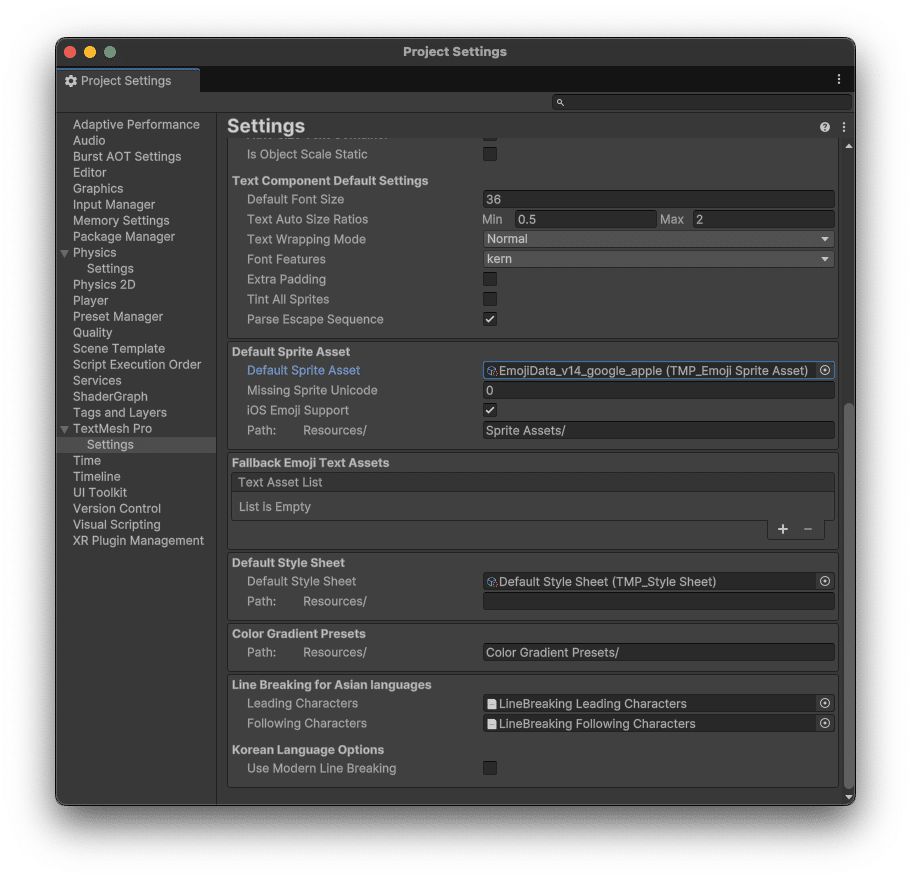Open object picker for Default Sprite Asset
Image resolution: width=911 pixels, height=879 pixels.
tap(824, 370)
